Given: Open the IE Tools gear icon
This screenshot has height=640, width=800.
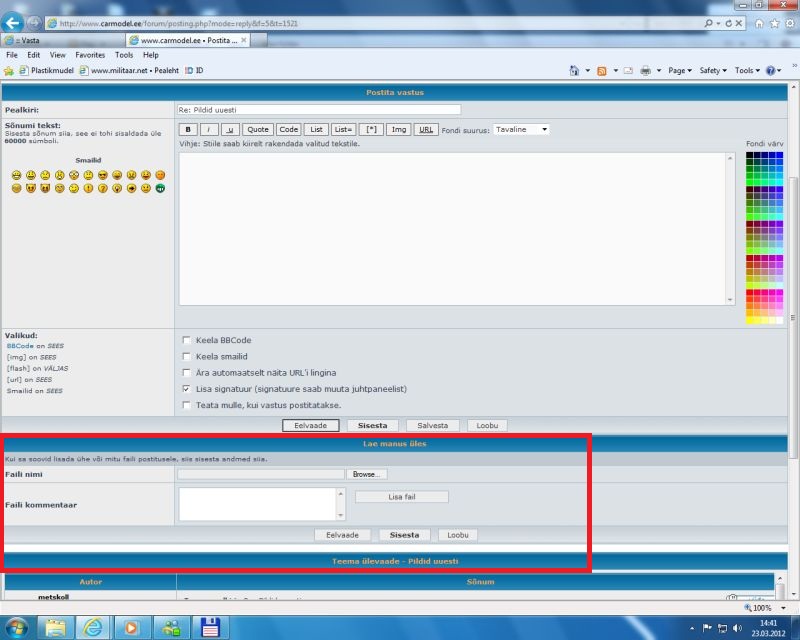Looking at the screenshot, I should pyautogui.click(x=788, y=22).
